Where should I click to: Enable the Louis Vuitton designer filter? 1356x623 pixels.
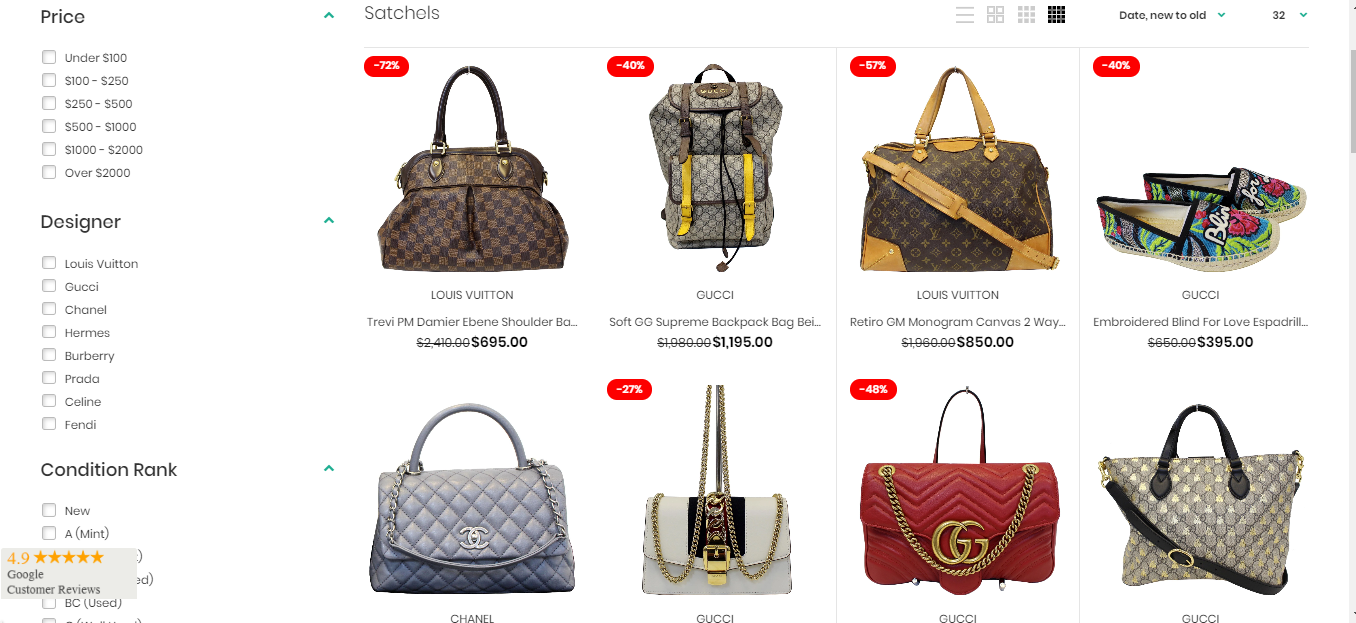pos(49,263)
